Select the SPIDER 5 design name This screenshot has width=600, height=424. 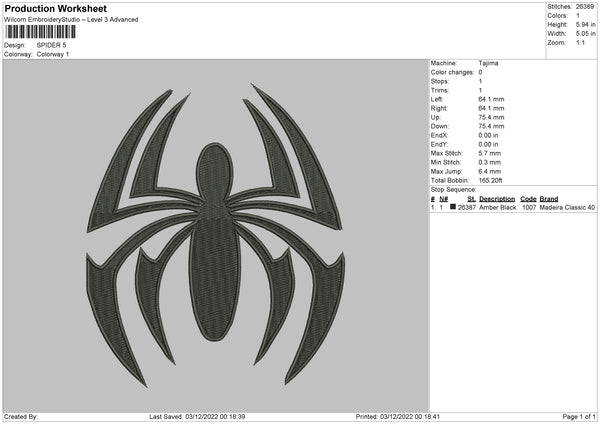(x=51, y=45)
